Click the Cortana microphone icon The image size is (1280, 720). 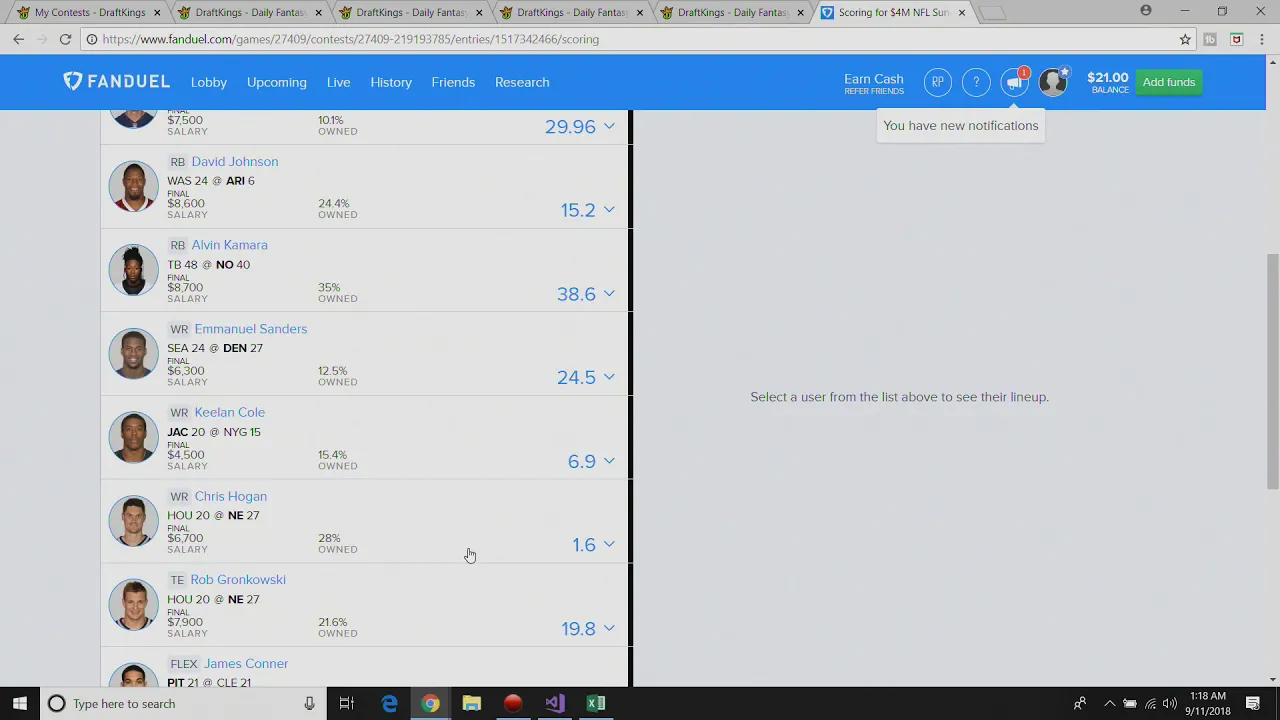(309, 704)
